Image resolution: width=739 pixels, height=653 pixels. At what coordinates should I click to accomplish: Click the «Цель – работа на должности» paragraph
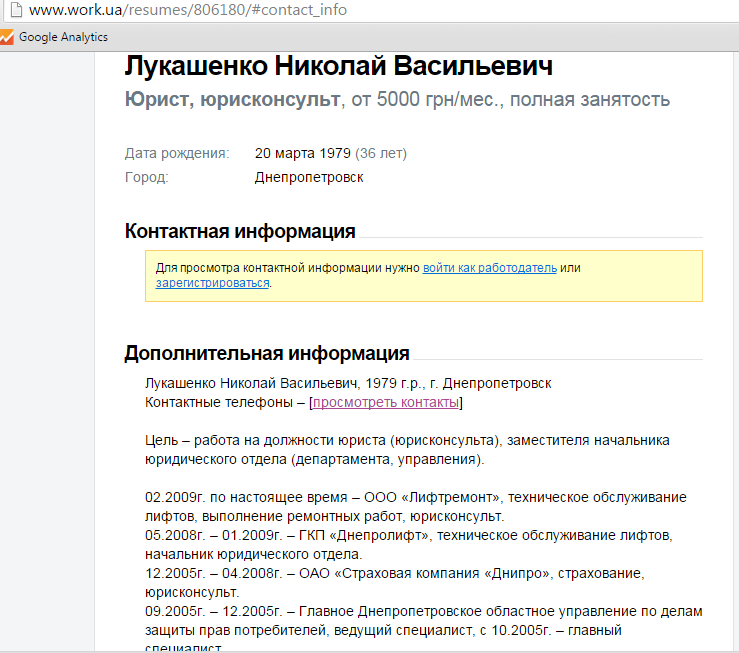407,450
